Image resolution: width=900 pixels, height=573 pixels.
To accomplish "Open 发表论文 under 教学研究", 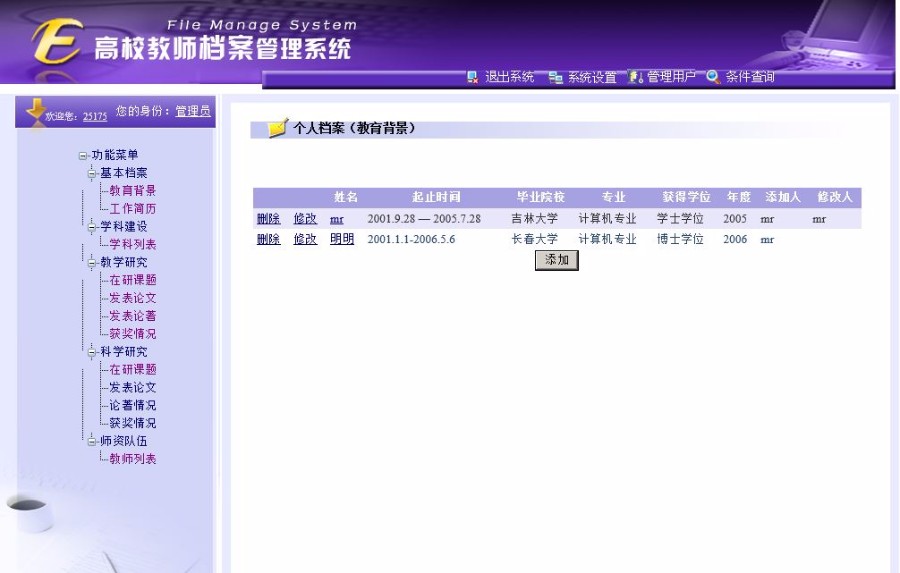I will click(x=133, y=298).
